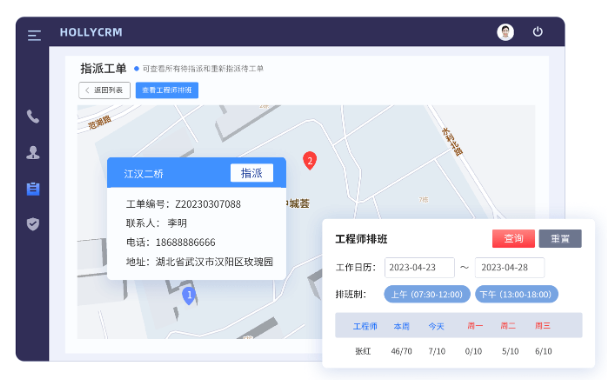Open the shield checkmark sidebar icon
This screenshot has width=607, height=380.
click(x=33, y=224)
